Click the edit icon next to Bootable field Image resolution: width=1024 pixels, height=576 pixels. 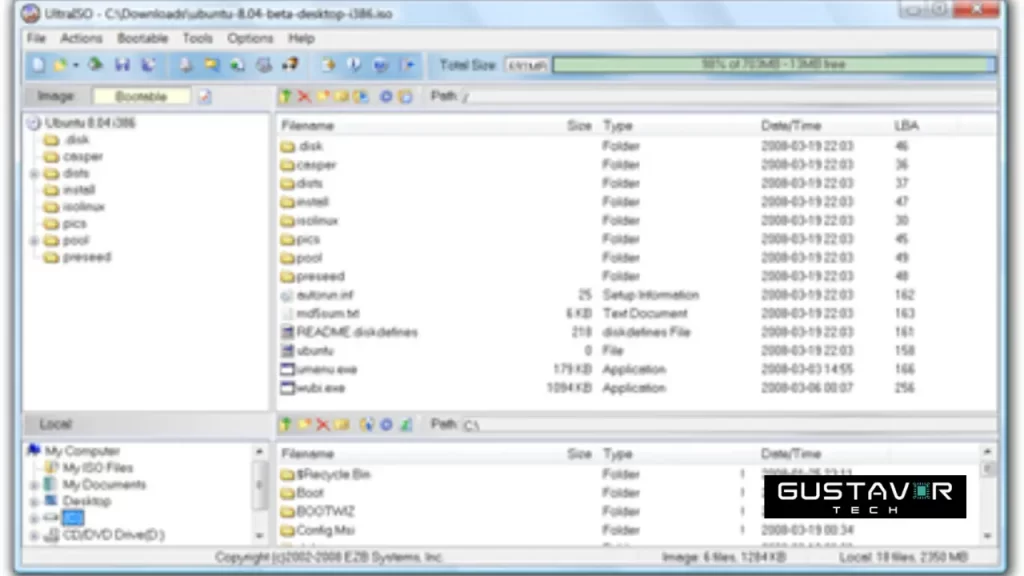pos(204,97)
